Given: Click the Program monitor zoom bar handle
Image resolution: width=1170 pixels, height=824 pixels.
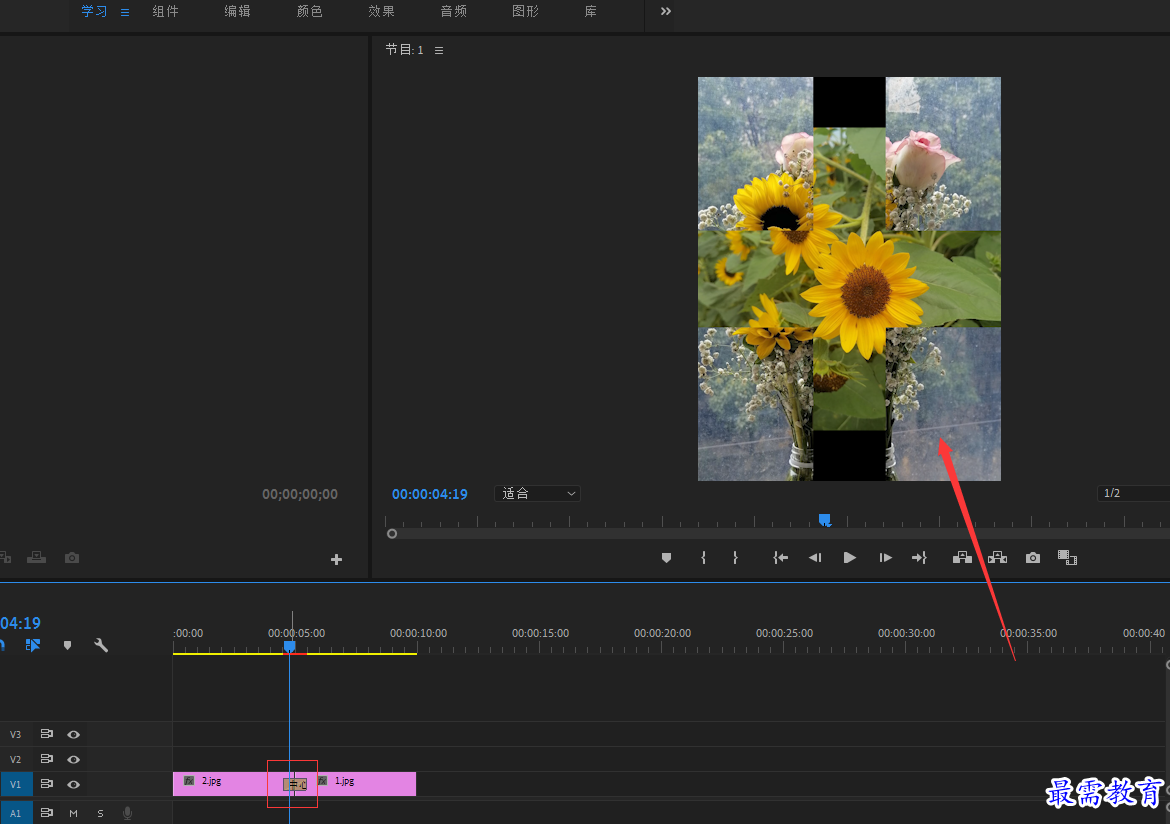Looking at the screenshot, I should (x=392, y=534).
